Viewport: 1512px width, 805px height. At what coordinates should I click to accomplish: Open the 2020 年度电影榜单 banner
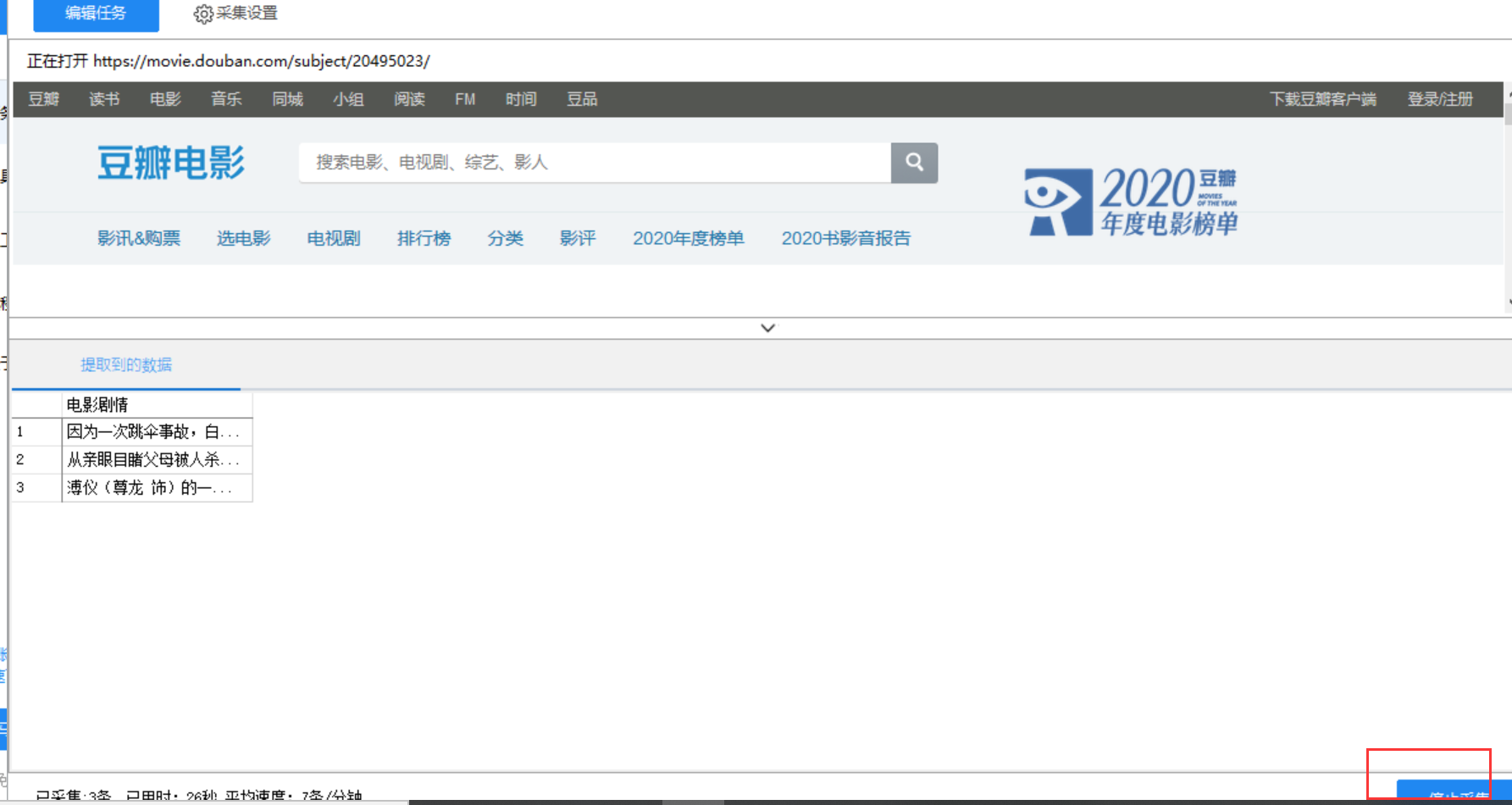(1131, 202)
